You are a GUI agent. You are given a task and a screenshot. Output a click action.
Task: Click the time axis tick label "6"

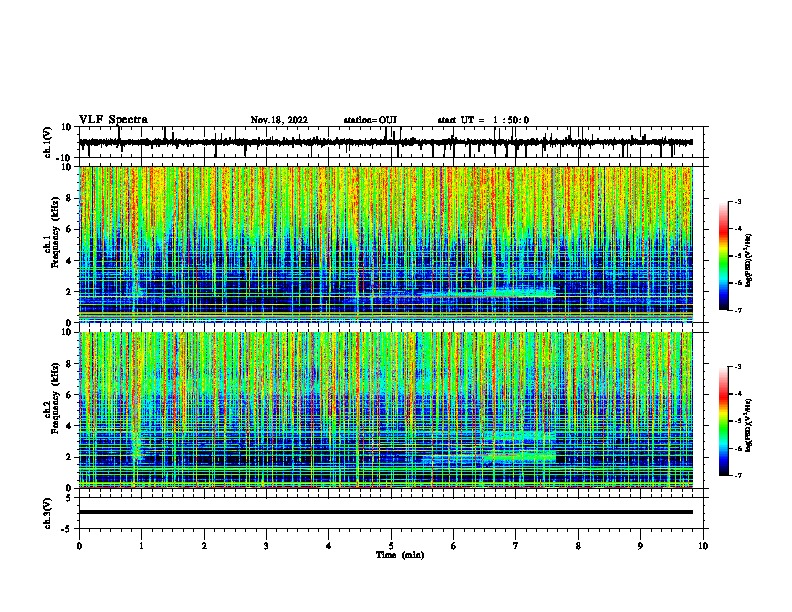tap(454, 546)
